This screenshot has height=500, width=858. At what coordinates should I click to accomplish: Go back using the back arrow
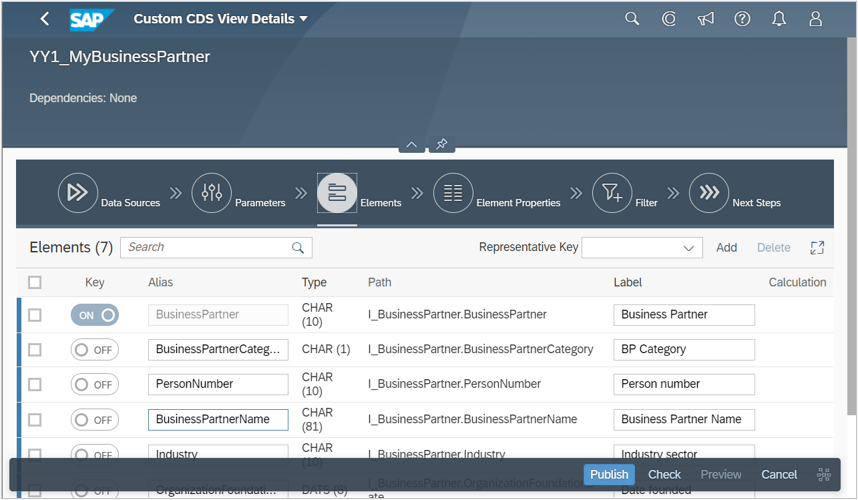click(45, 19)
